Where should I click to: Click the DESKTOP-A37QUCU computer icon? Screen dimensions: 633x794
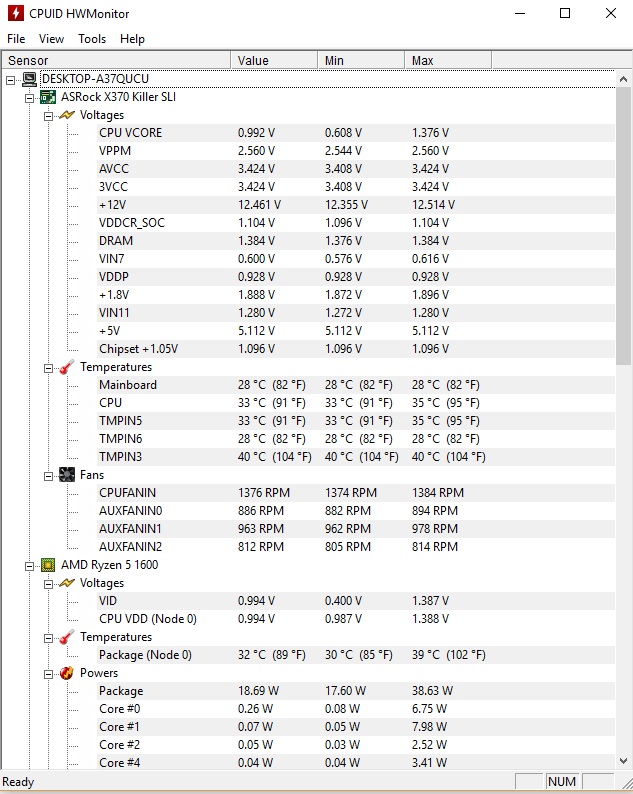click(x=29, y=79)
